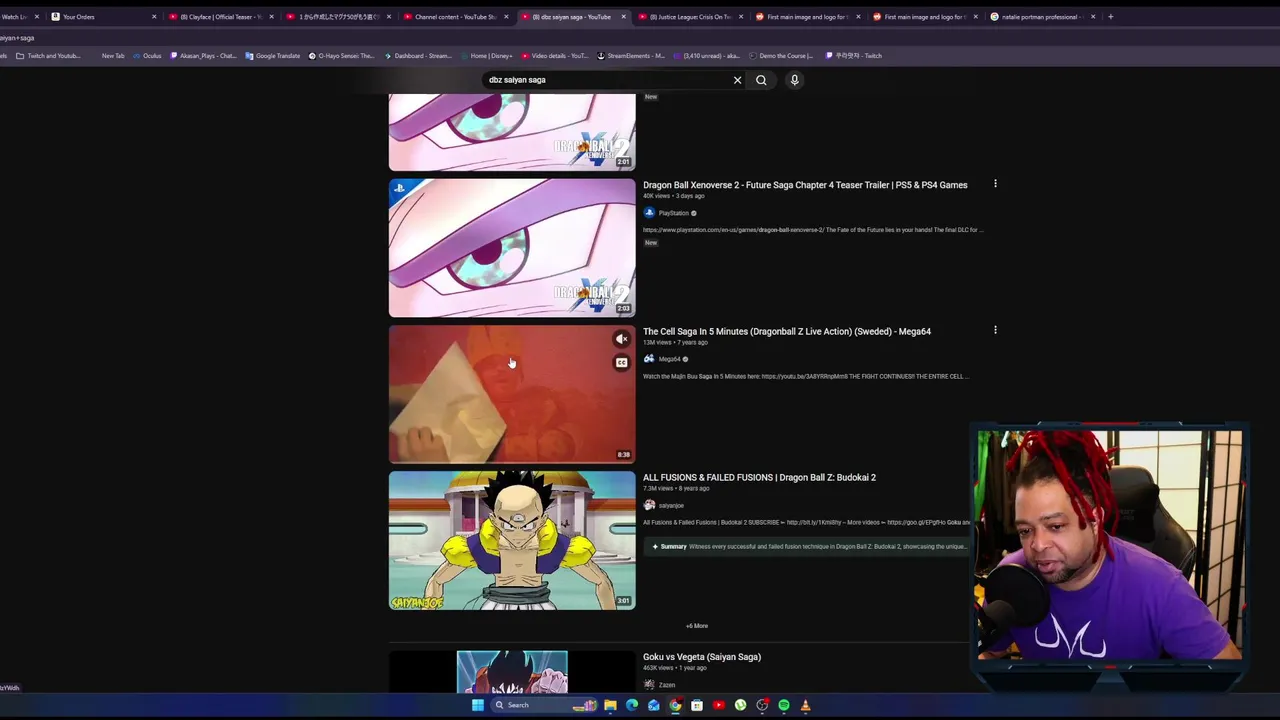The height and width of the screenshot is (720, 1280).
Task: Open the StreamElements bookmark
Action: click(631, 56)
